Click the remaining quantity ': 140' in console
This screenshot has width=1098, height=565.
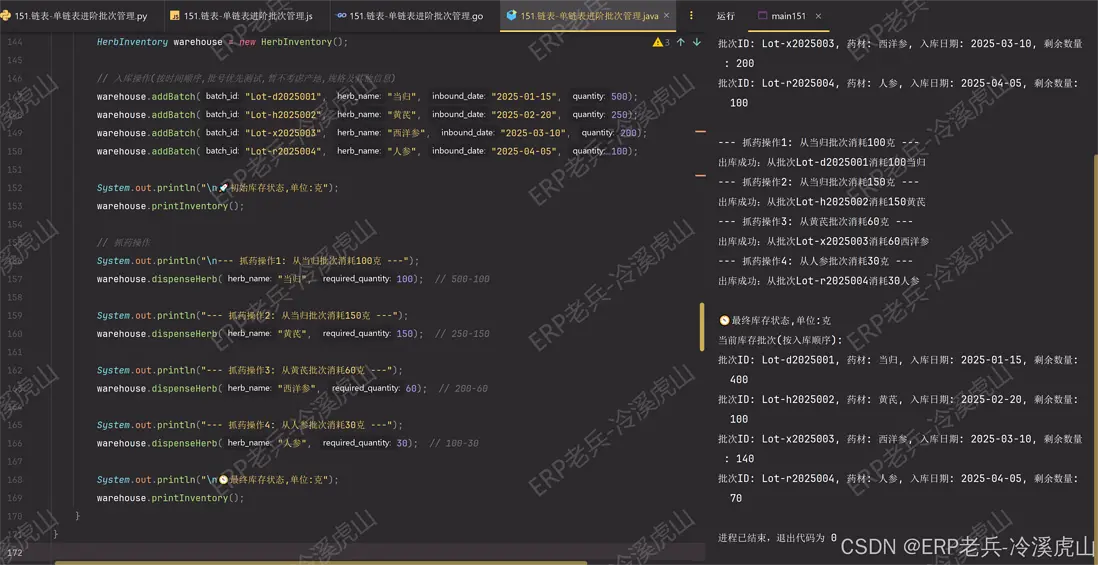click(x=739, y=459)
